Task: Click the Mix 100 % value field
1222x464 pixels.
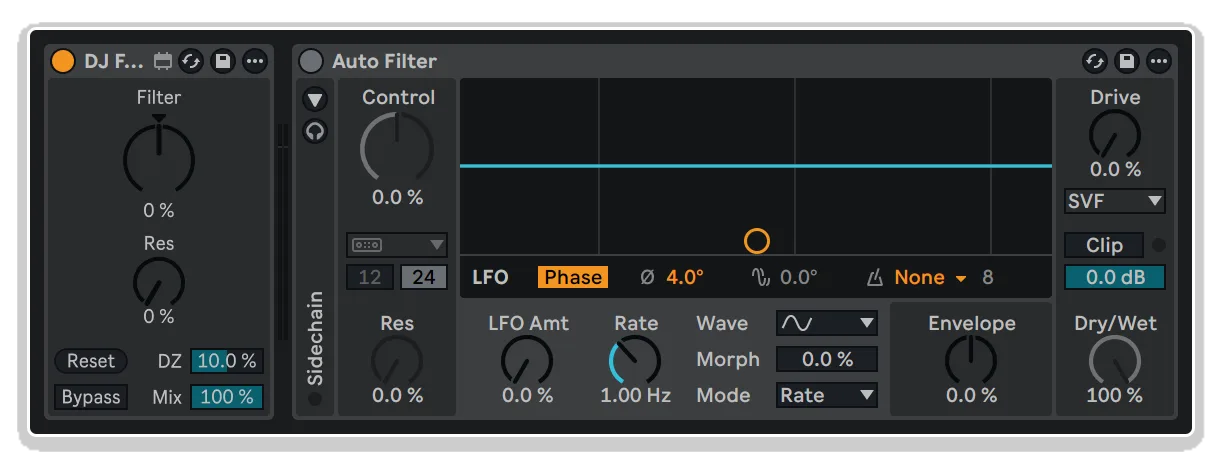Action: pos(227,397)
